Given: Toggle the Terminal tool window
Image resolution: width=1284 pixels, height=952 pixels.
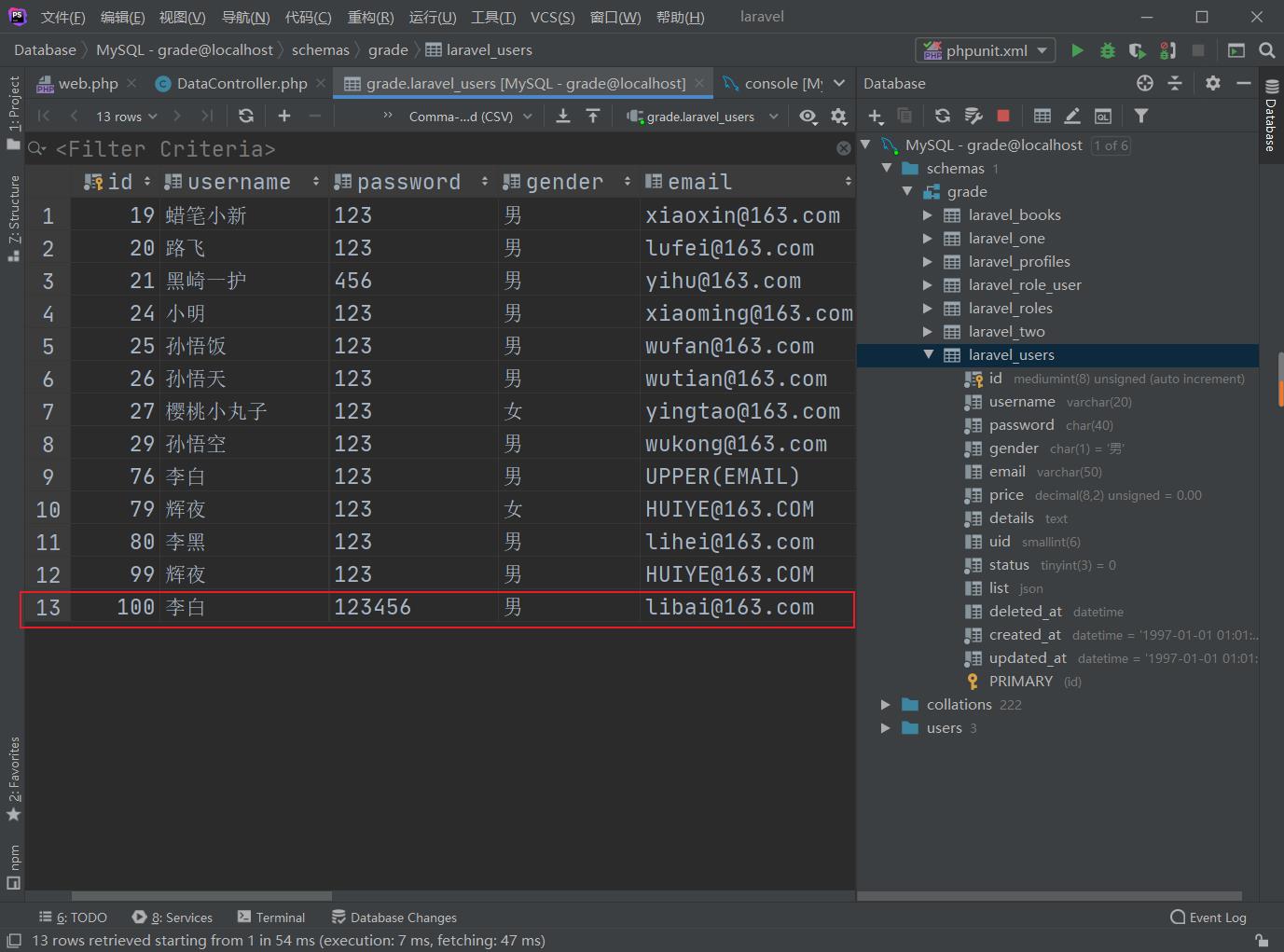Looking at the screenshot, I should pos(271,918).
